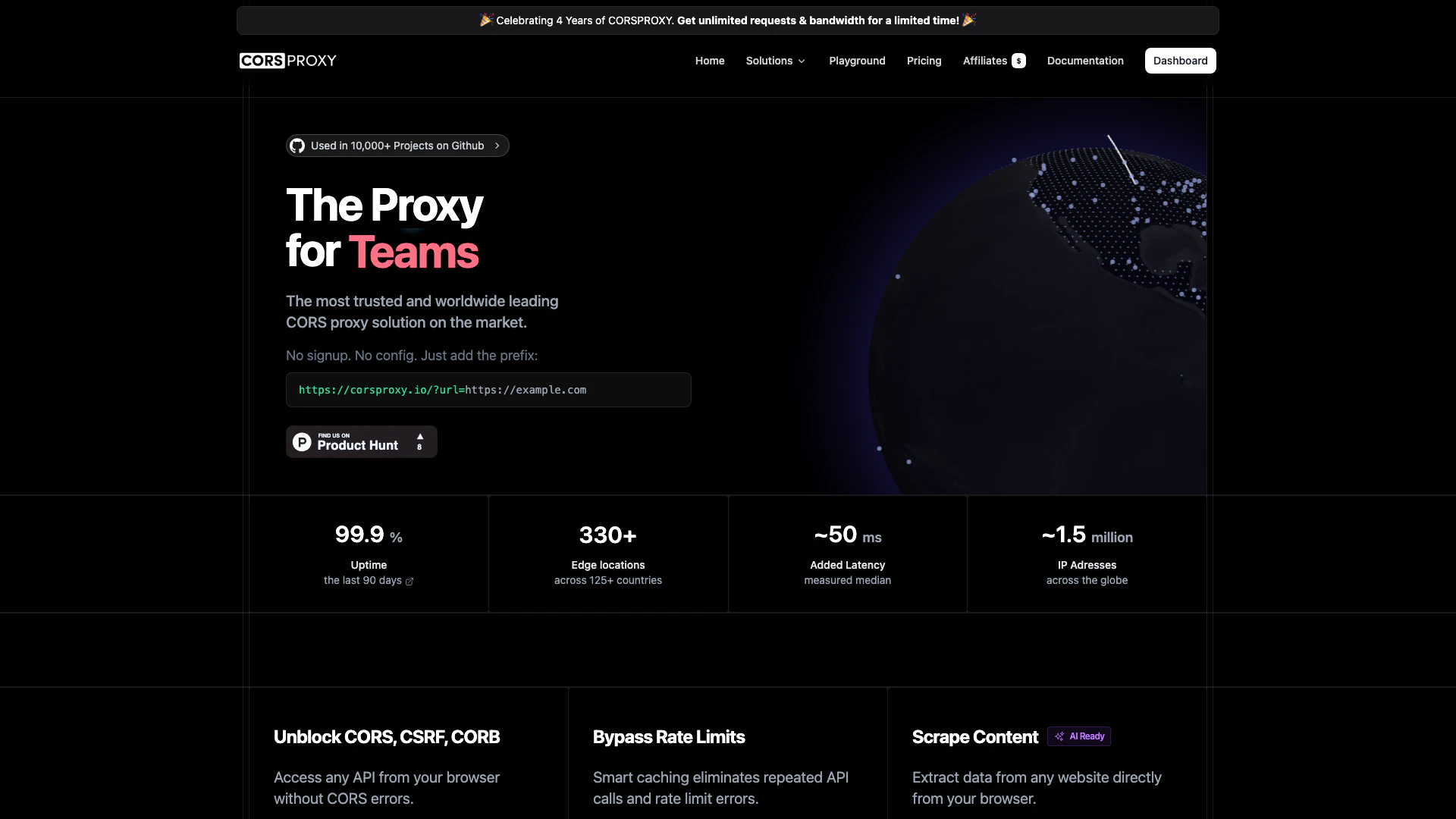Open the Pricing page
This screenshot has width=1456, height=819.
pyautogui.click(x=924, y=61)
